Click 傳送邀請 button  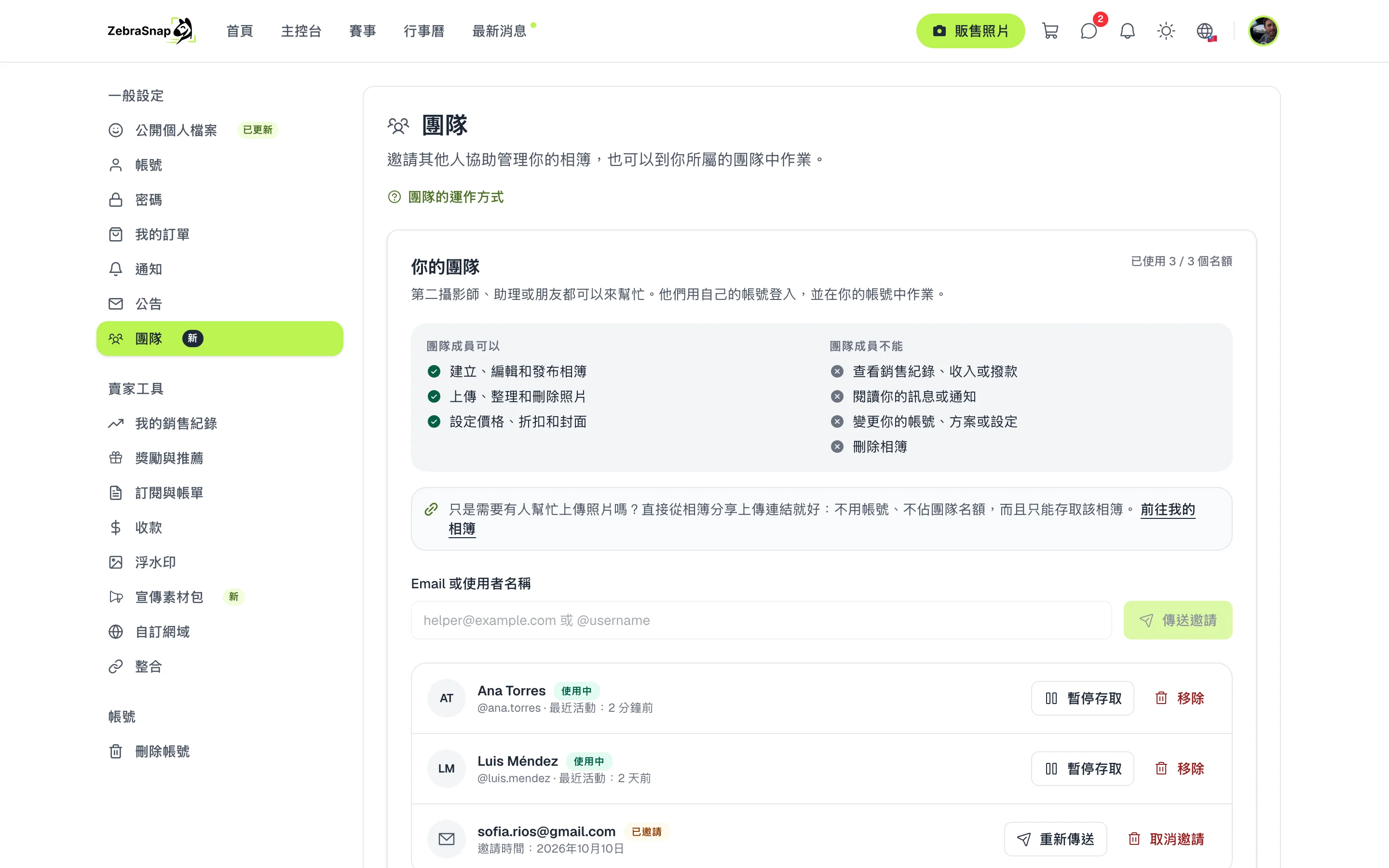pyautogui.click(x=1178, y=621)
